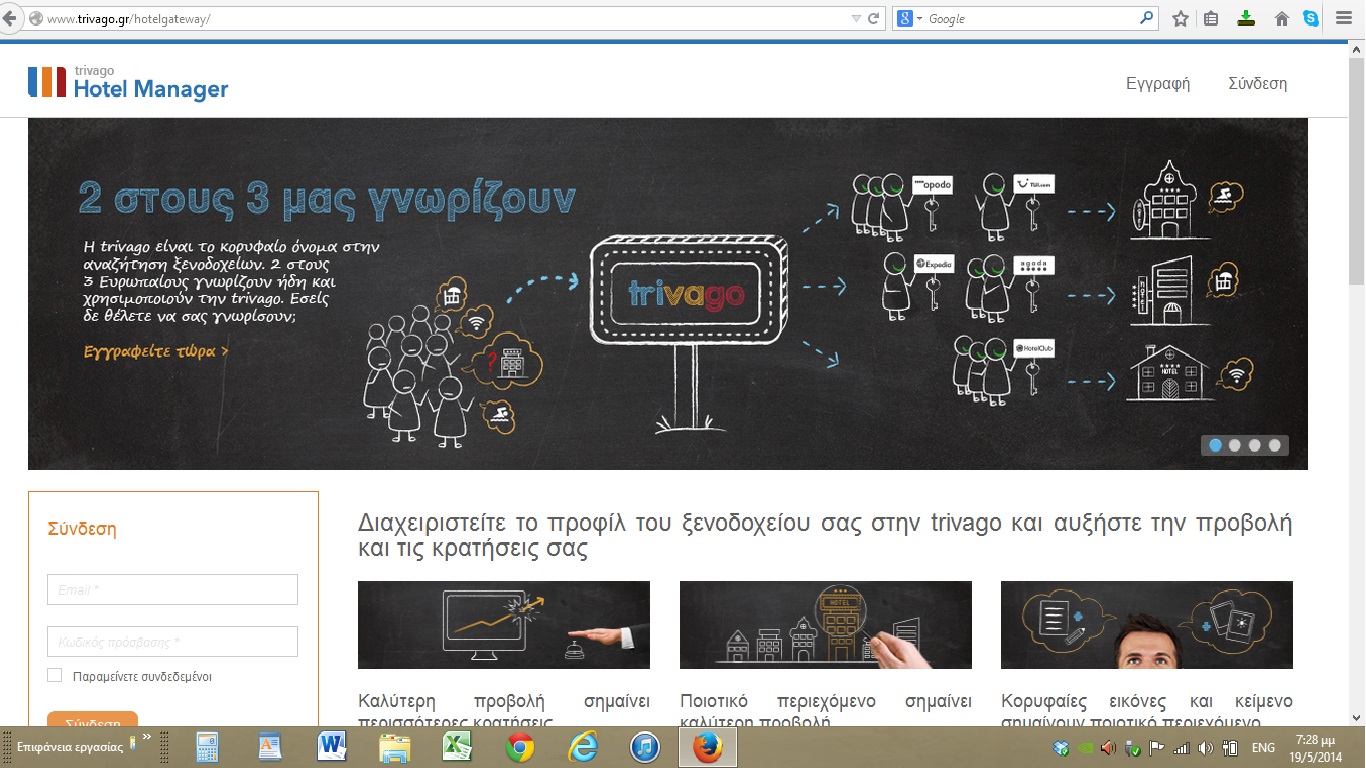The height and width of the screenshot is (768, 1366).
Task: Click the battery power tray icon
Action: (1230, 748)
